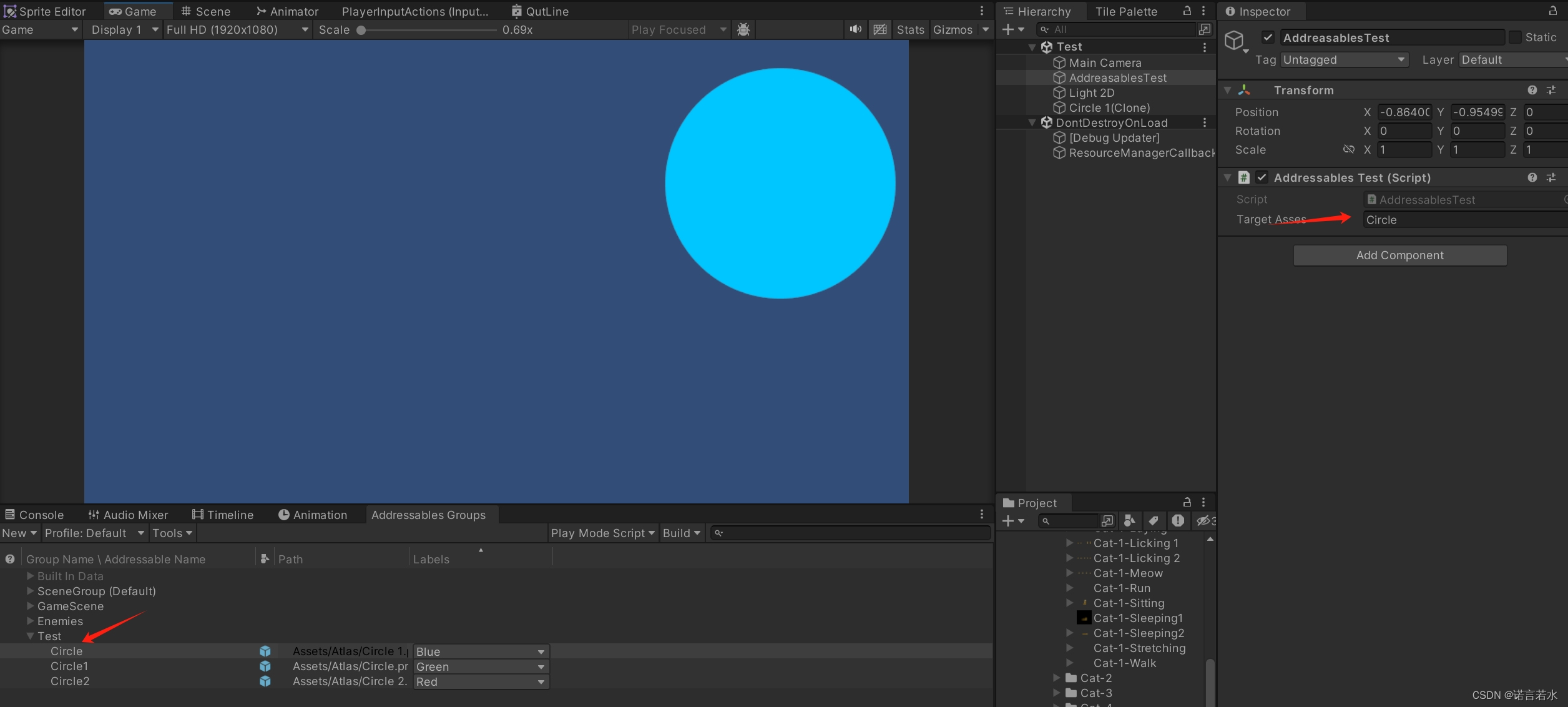The width and height of the screenshot is (1568, 707).
Task: Collapse the Test addressable group
Action: tap(30, 636)
